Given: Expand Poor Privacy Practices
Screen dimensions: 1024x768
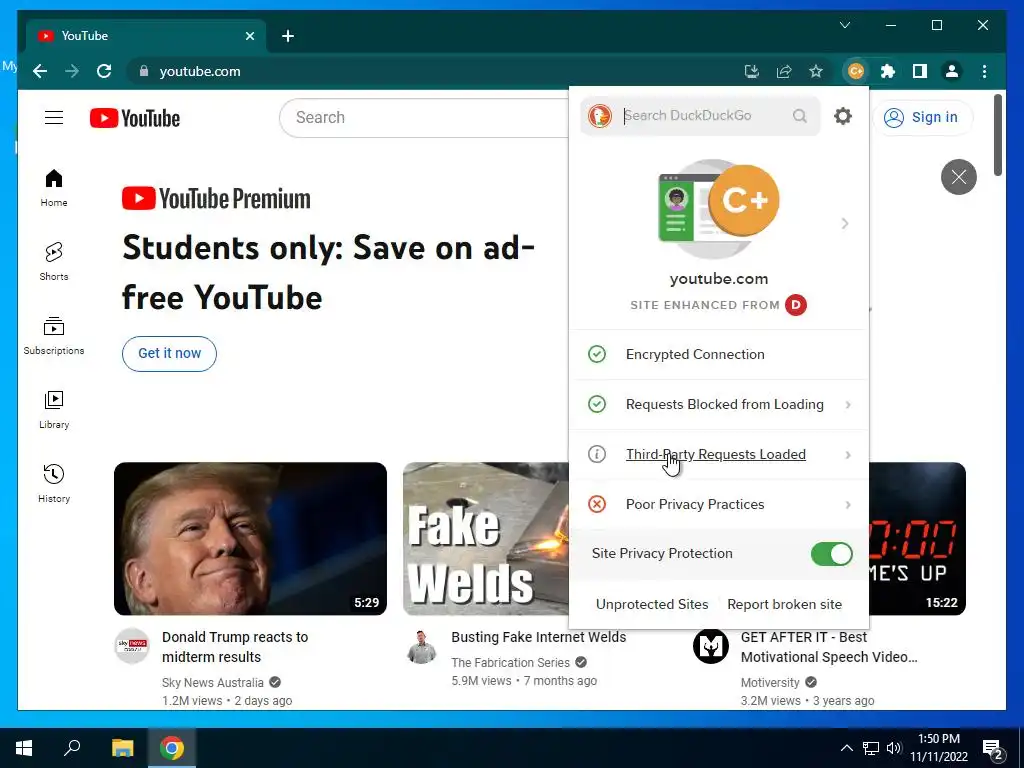Looking at the screenshot, I should [x=719, y=504].
